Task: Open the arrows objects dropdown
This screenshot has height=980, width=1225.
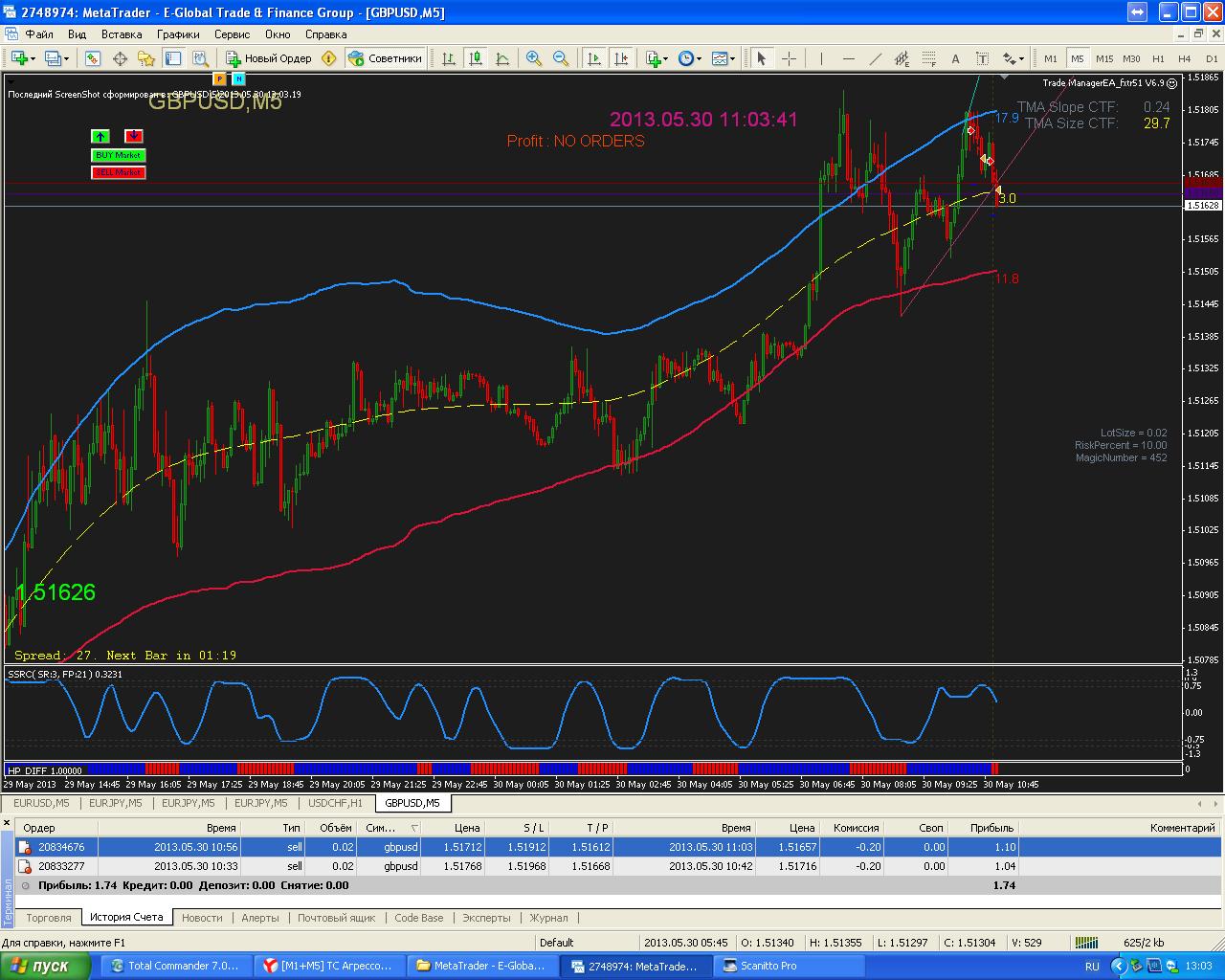Action: (x=1013, y=58)
